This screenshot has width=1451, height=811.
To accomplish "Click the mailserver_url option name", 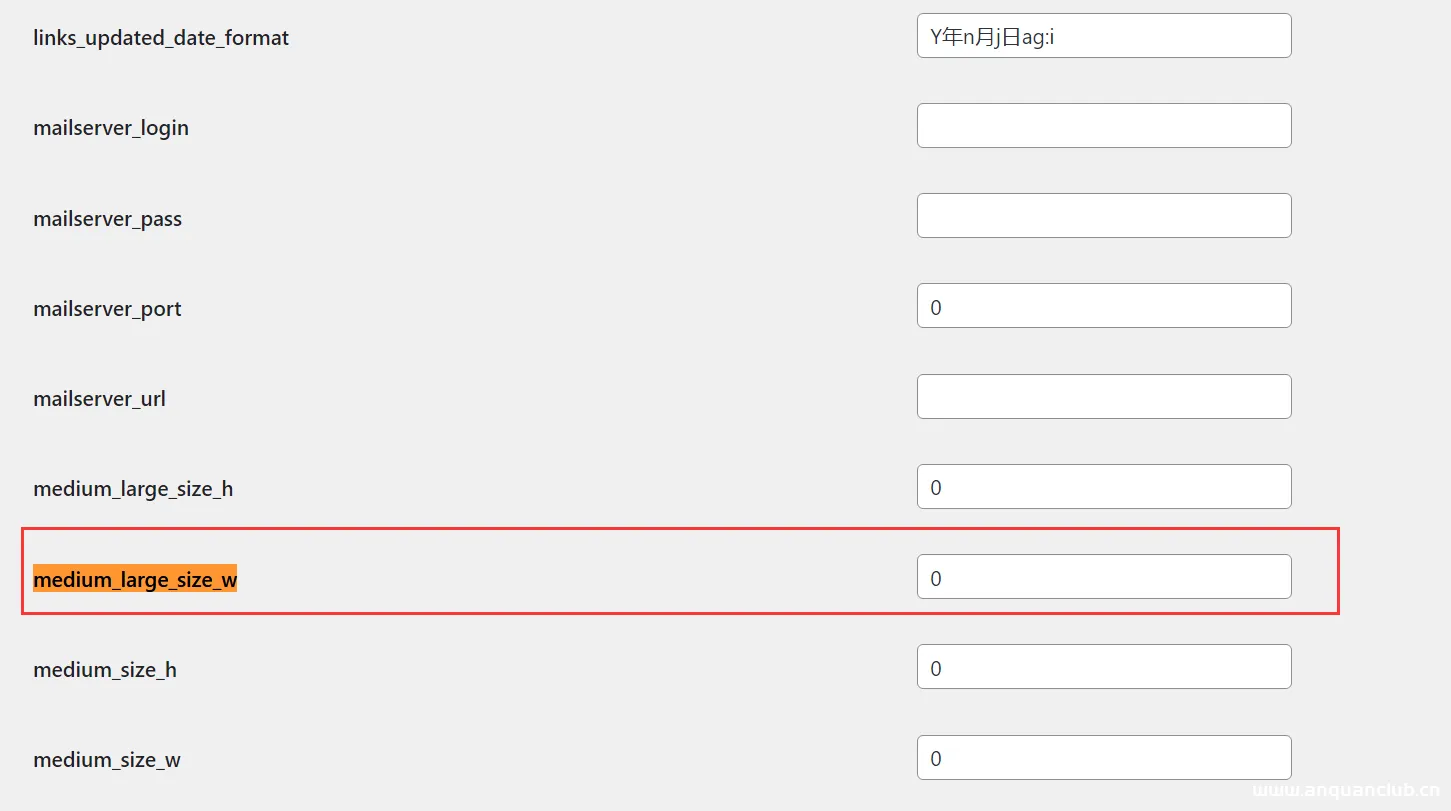I will (x=99, y=399).
